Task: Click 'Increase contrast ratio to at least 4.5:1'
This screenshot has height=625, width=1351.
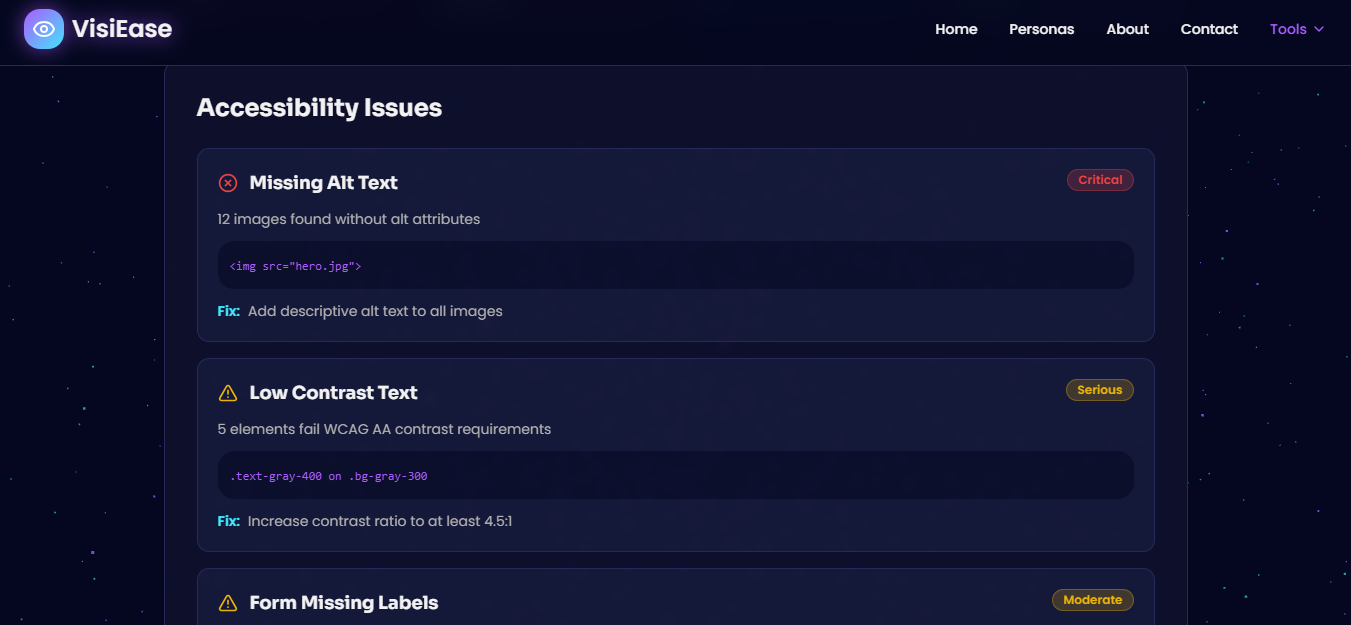Action: [380, 521]
